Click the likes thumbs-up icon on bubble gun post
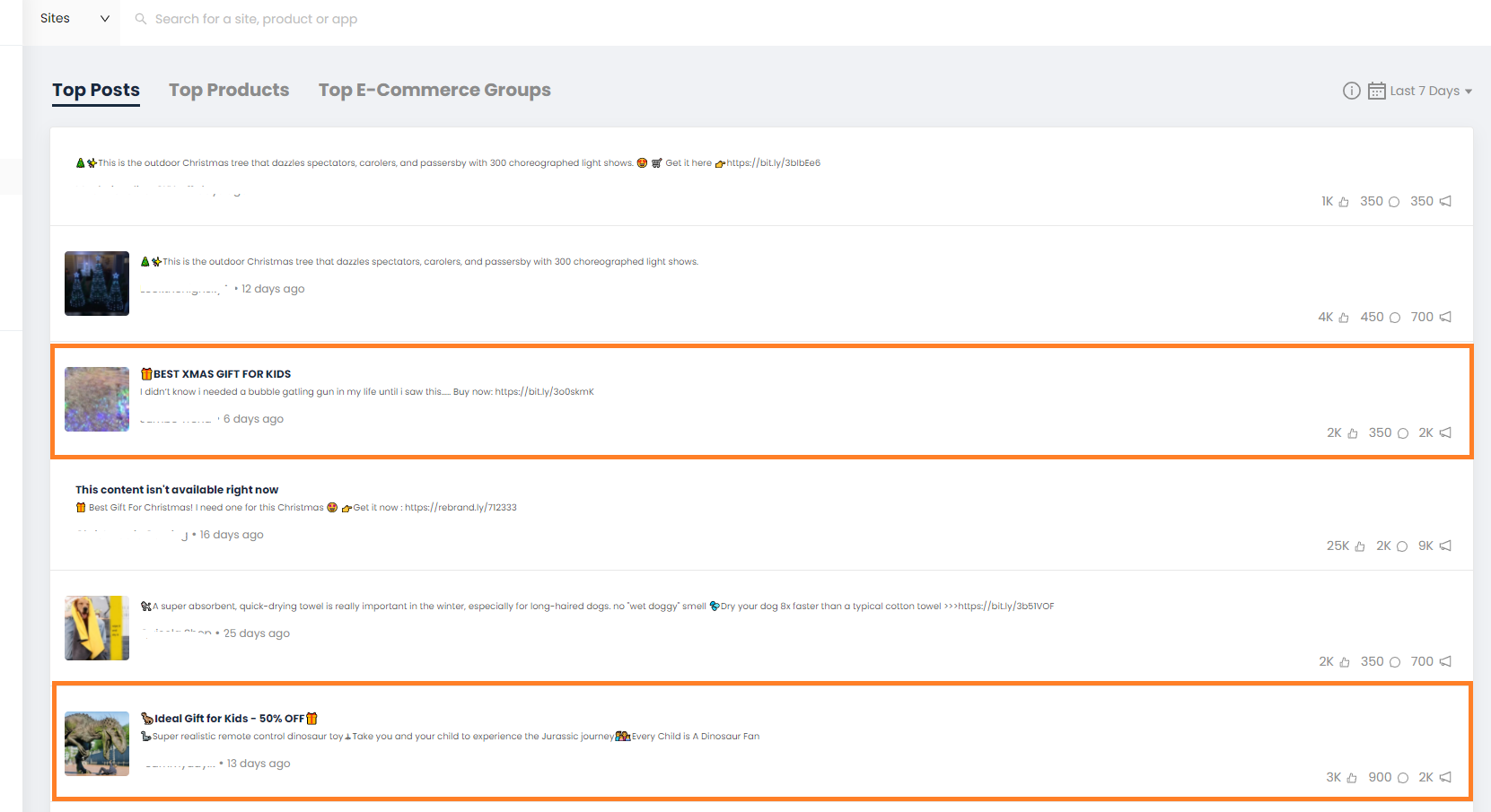The width and height of the screenshot is (1491, 812). pos(1353,433)
